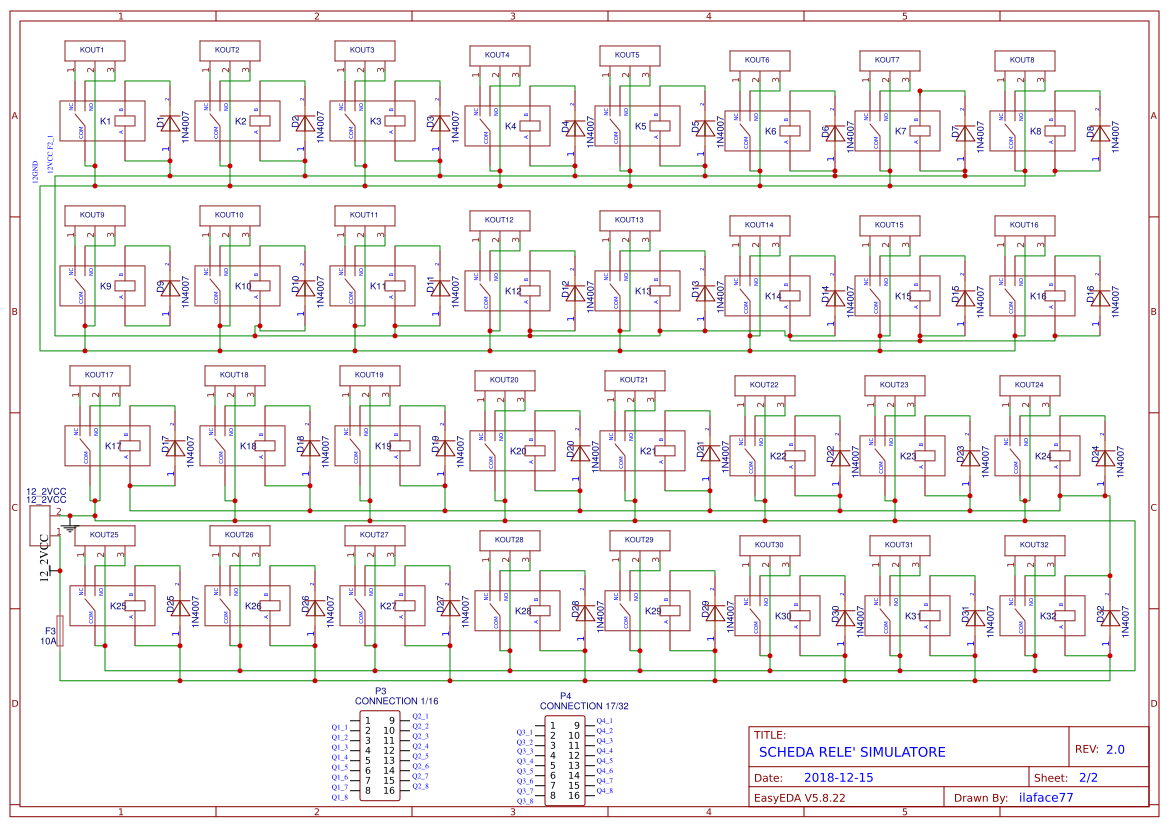Select the KOUT1 header connector
Viewport: 1169px width, 827px height.
(x=93, y=48)
